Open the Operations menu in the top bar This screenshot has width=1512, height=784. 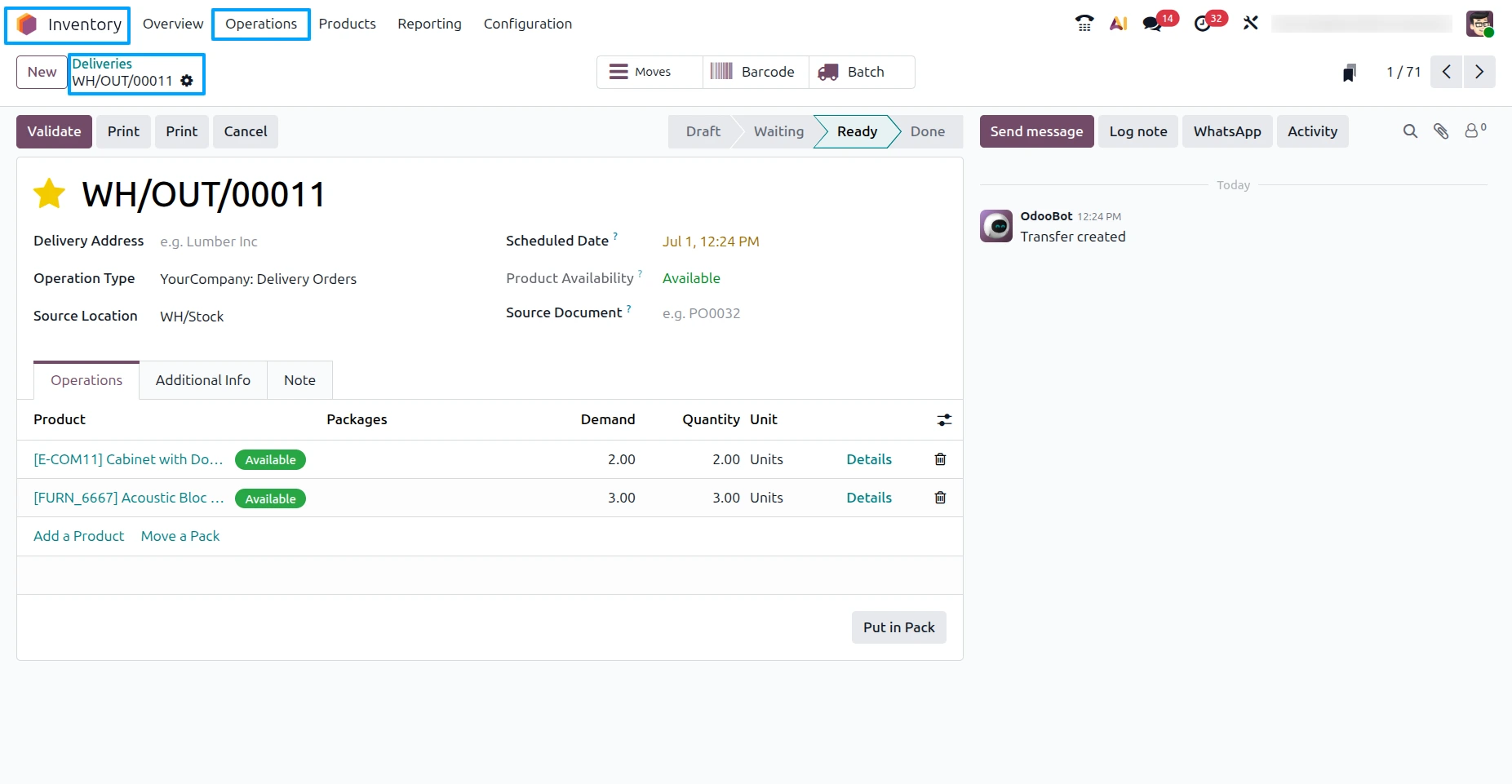click(261, 24)
